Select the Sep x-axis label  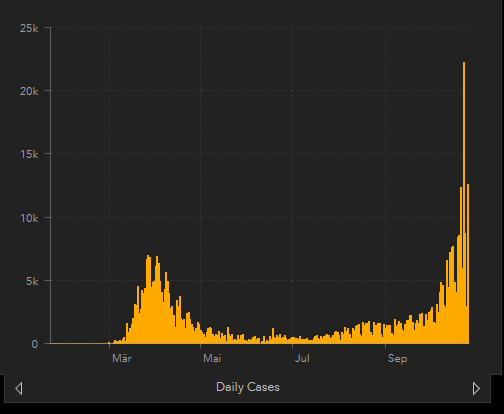click(397, 359)
